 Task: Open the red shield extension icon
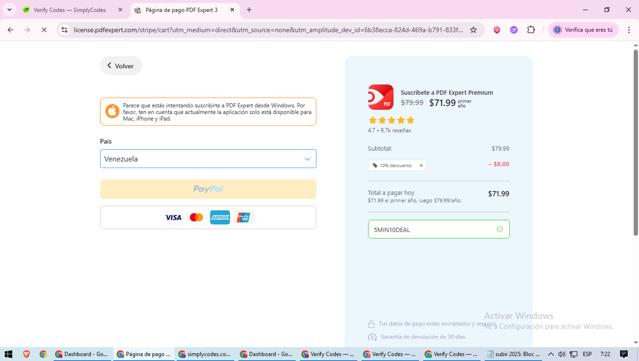coord(496,30)
